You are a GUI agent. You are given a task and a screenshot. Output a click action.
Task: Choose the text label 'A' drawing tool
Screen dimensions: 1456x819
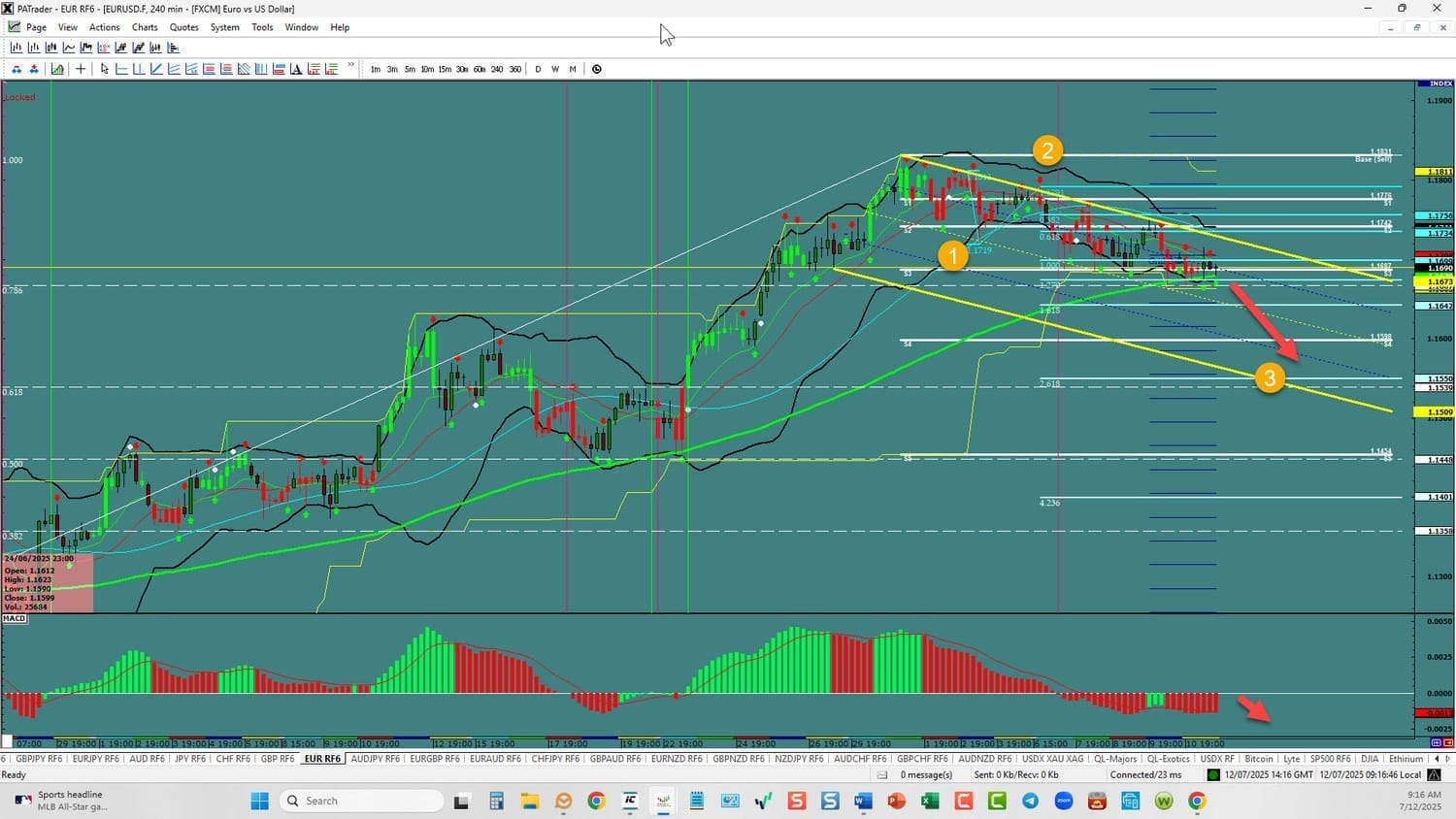coord(296,69)
